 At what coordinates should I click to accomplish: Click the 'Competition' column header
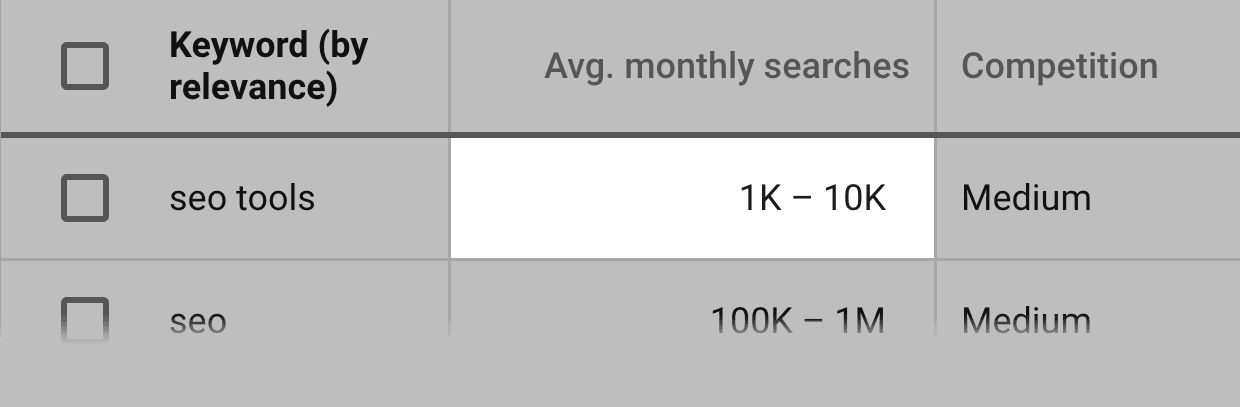point(1060,66)
